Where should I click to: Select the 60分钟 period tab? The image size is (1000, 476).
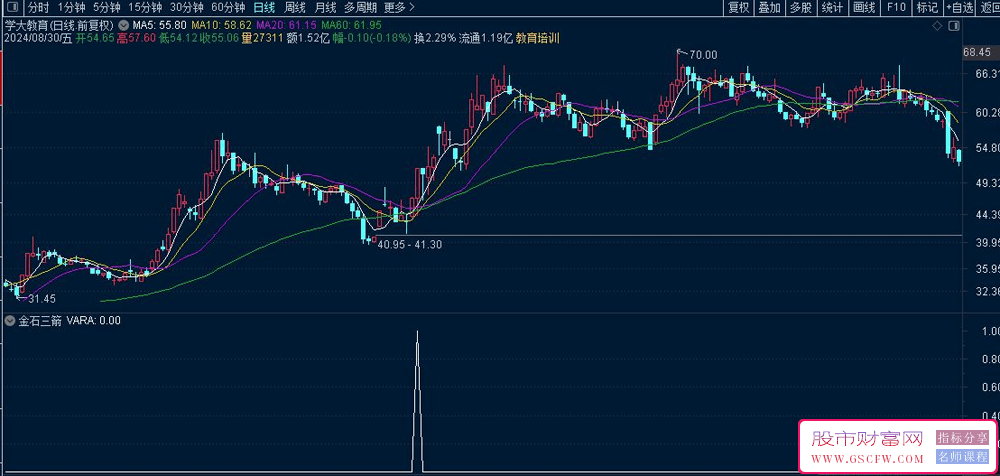(x=228, y=8)
